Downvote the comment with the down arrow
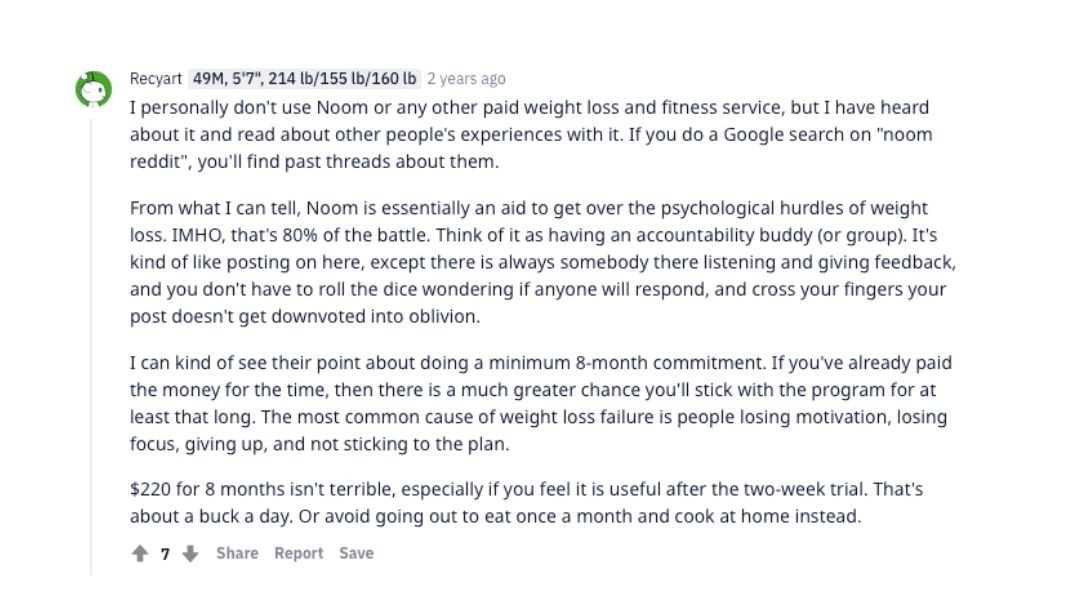The image size is (1080, 608). 190,553
